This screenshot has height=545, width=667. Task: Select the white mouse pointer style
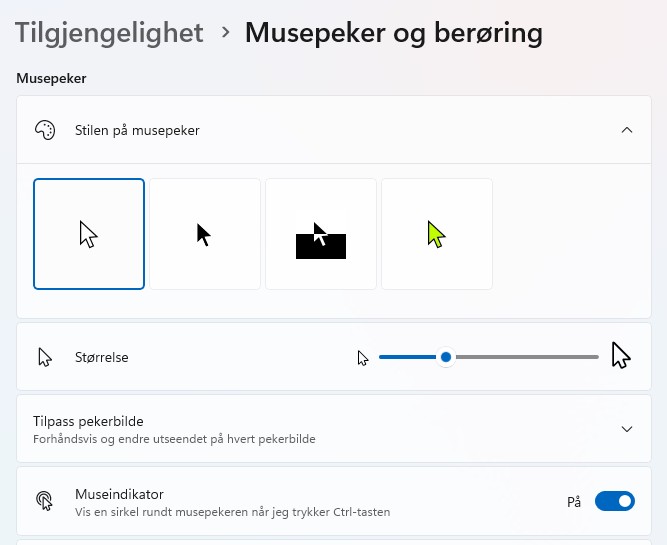89,234
